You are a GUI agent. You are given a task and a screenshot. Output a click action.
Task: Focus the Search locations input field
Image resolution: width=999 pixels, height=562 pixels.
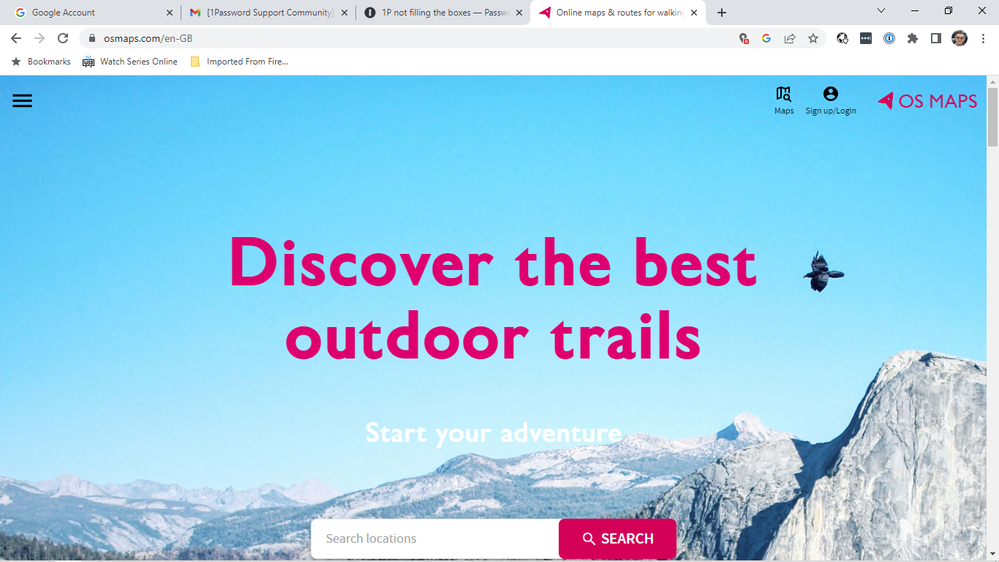tap(435, 538)
